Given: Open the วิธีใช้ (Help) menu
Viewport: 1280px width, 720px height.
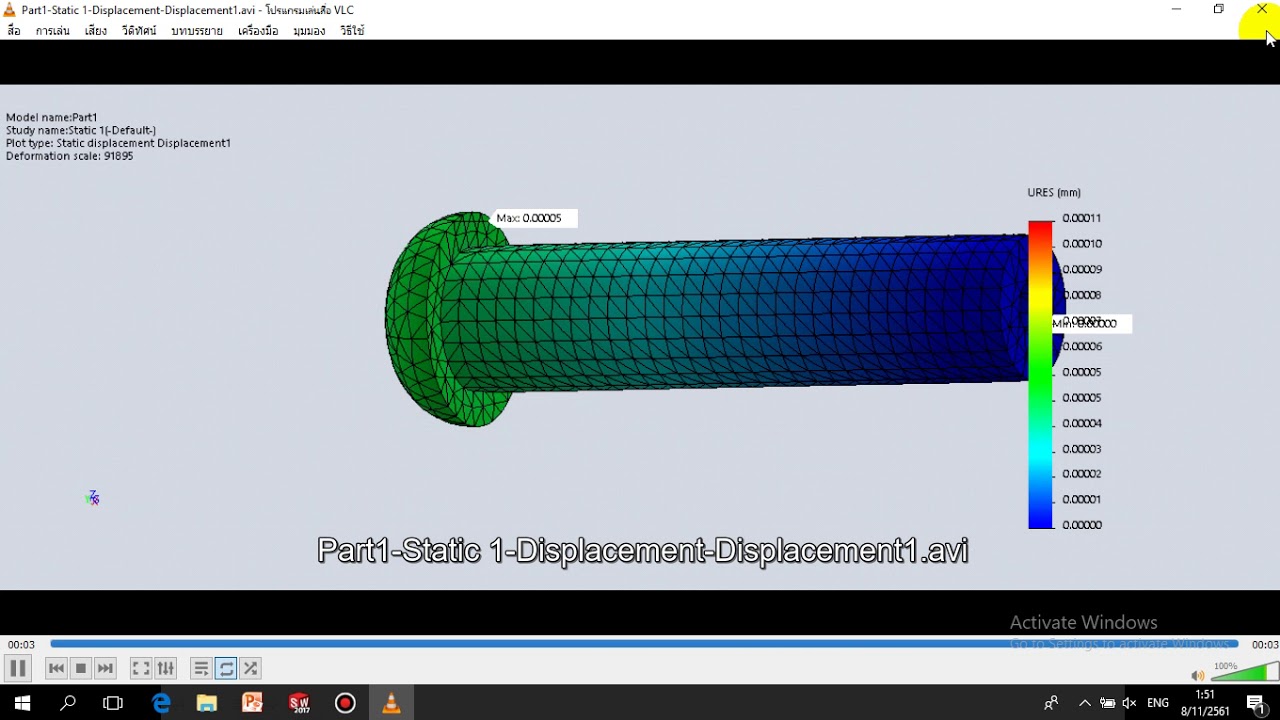Looking at the screenshot, I should (352, 31).
